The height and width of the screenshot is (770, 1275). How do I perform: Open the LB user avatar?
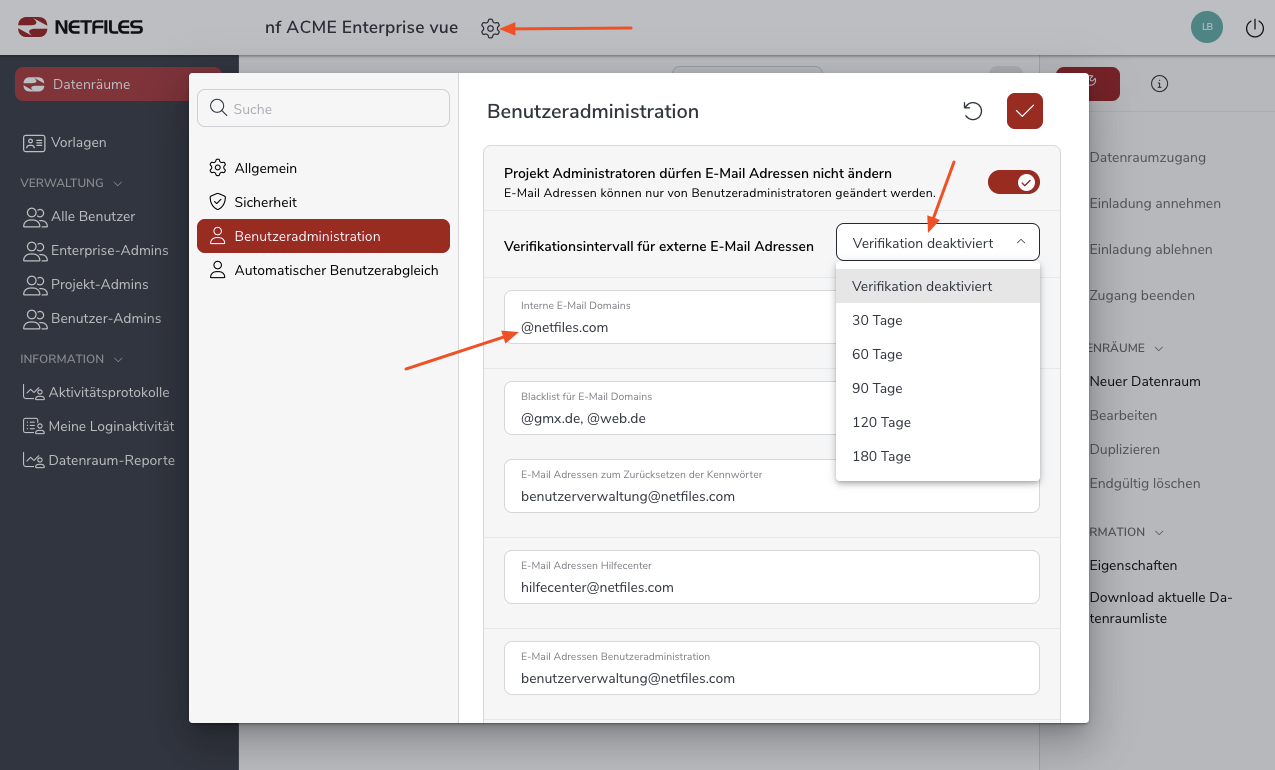coord(1207,27)
